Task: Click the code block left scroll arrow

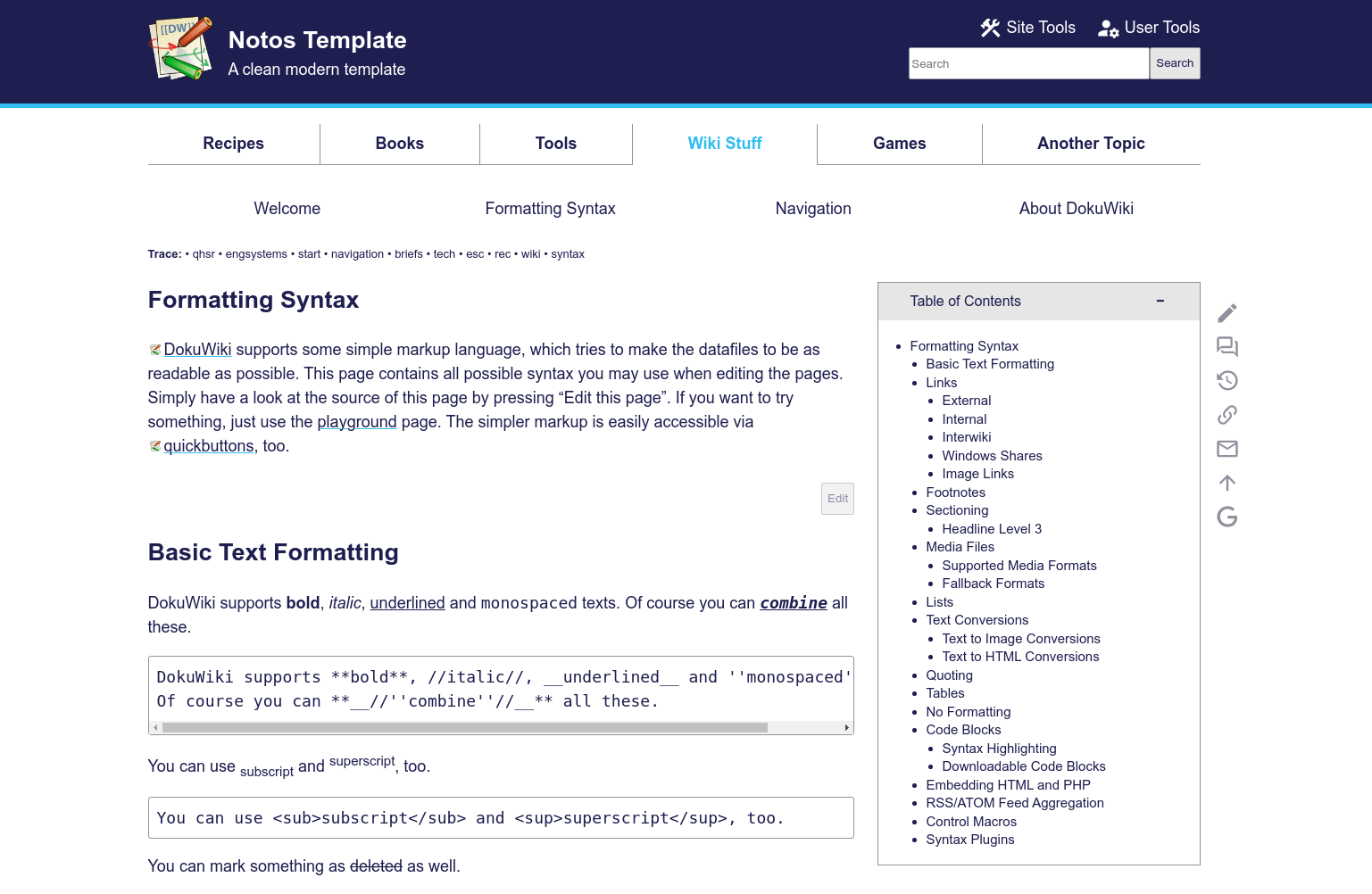Action: click(155, 728)
